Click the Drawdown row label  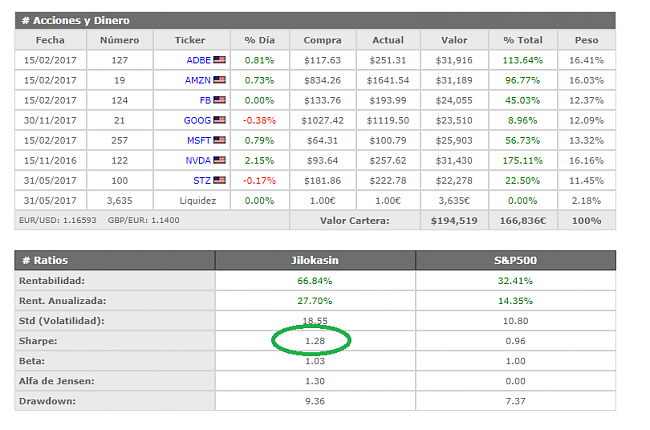coord(47,401)
